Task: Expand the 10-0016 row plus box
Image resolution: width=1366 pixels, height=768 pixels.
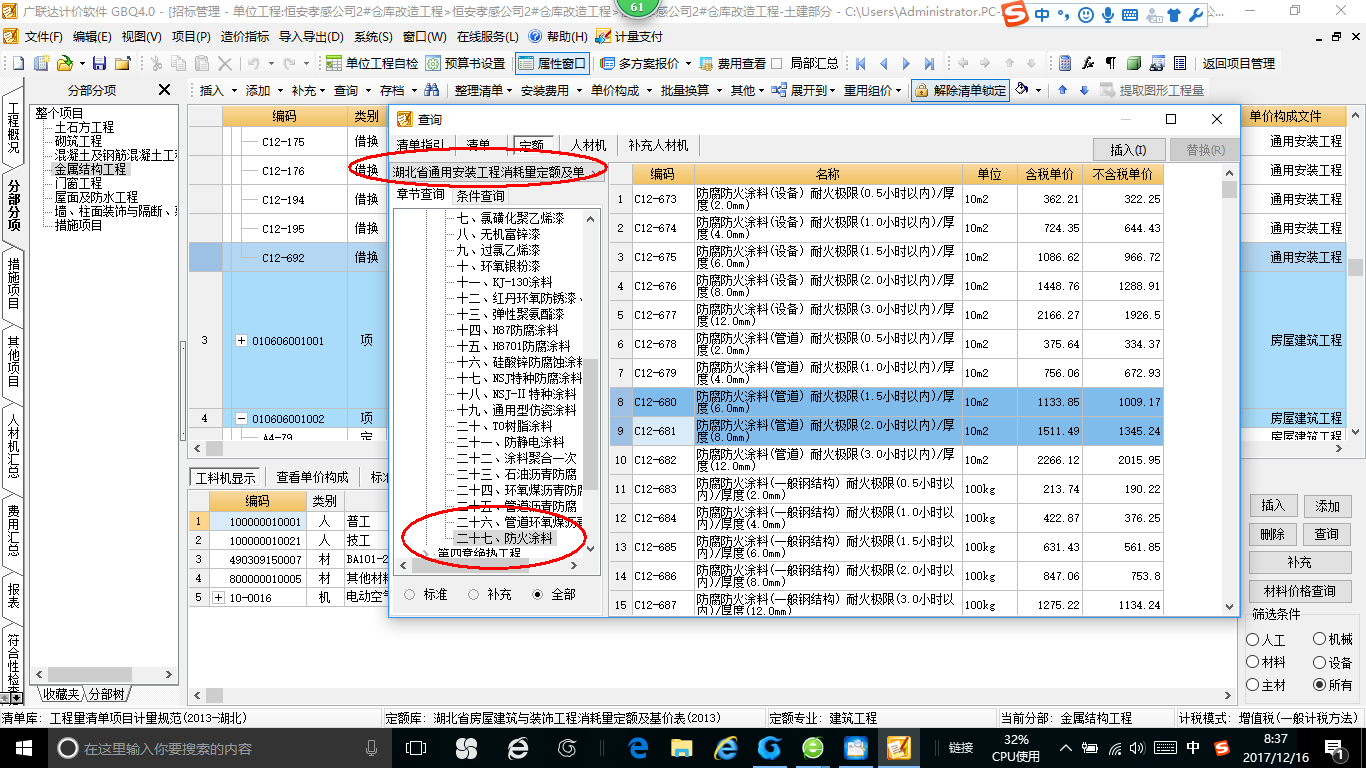Action: (219, 597)
